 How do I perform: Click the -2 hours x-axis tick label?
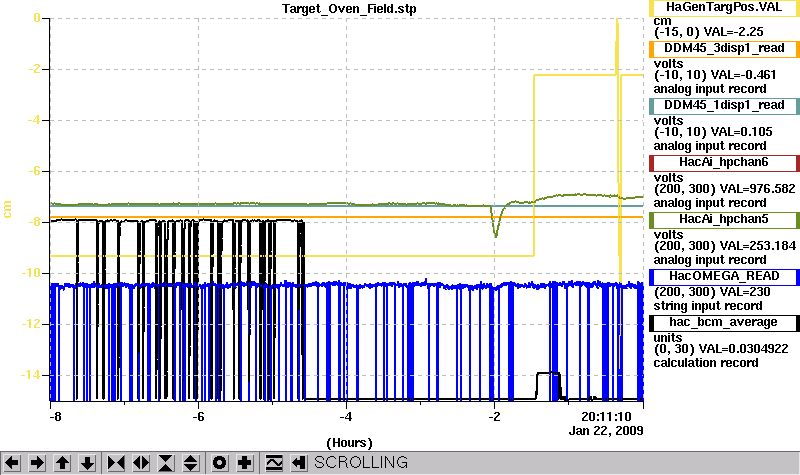point(494,417)
